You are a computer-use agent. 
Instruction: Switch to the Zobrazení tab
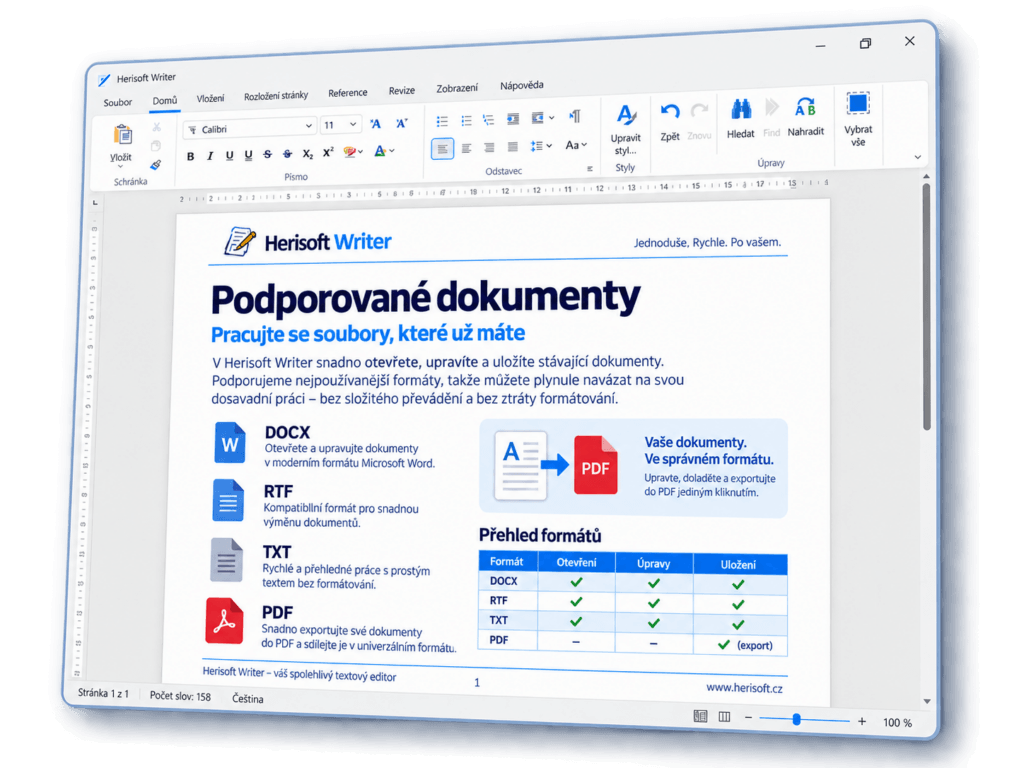click(x=456, y=88)
